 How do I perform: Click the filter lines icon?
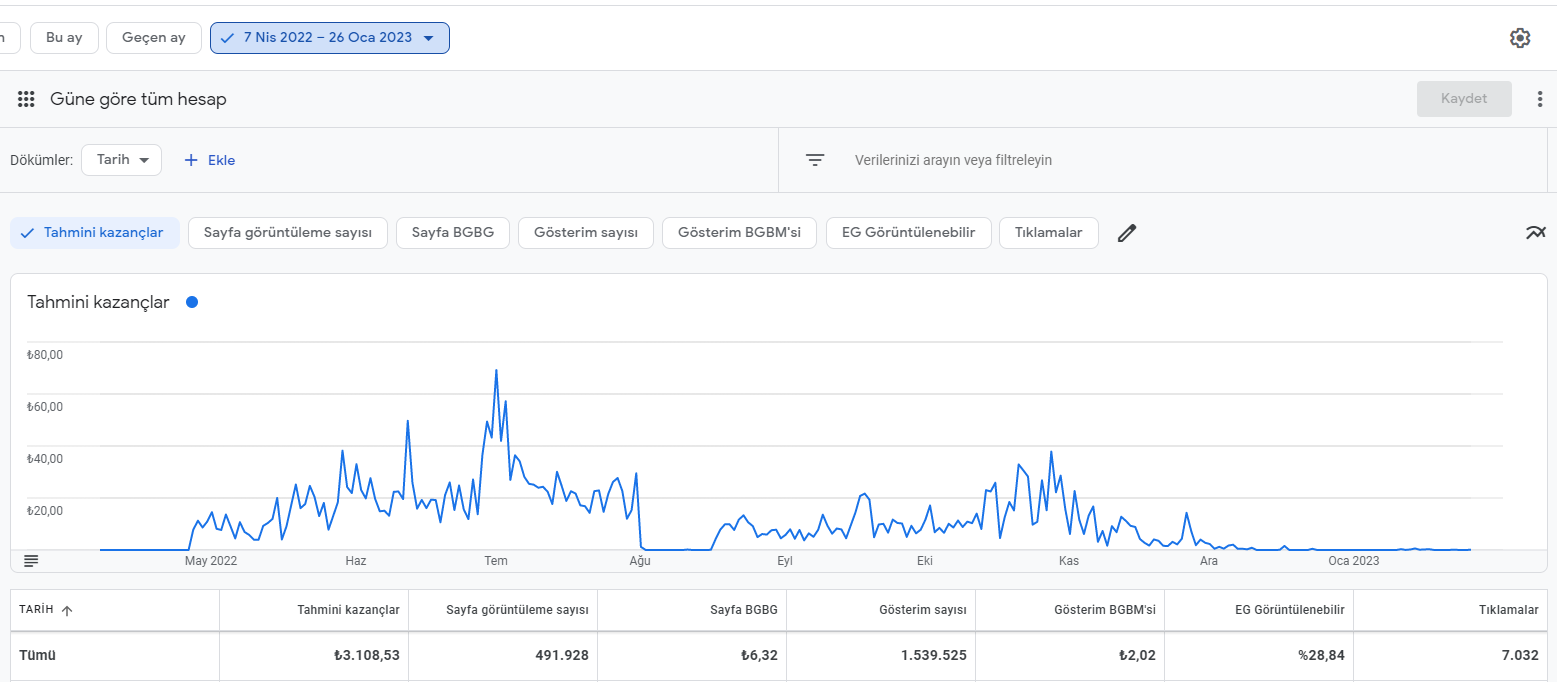point(816,160)
